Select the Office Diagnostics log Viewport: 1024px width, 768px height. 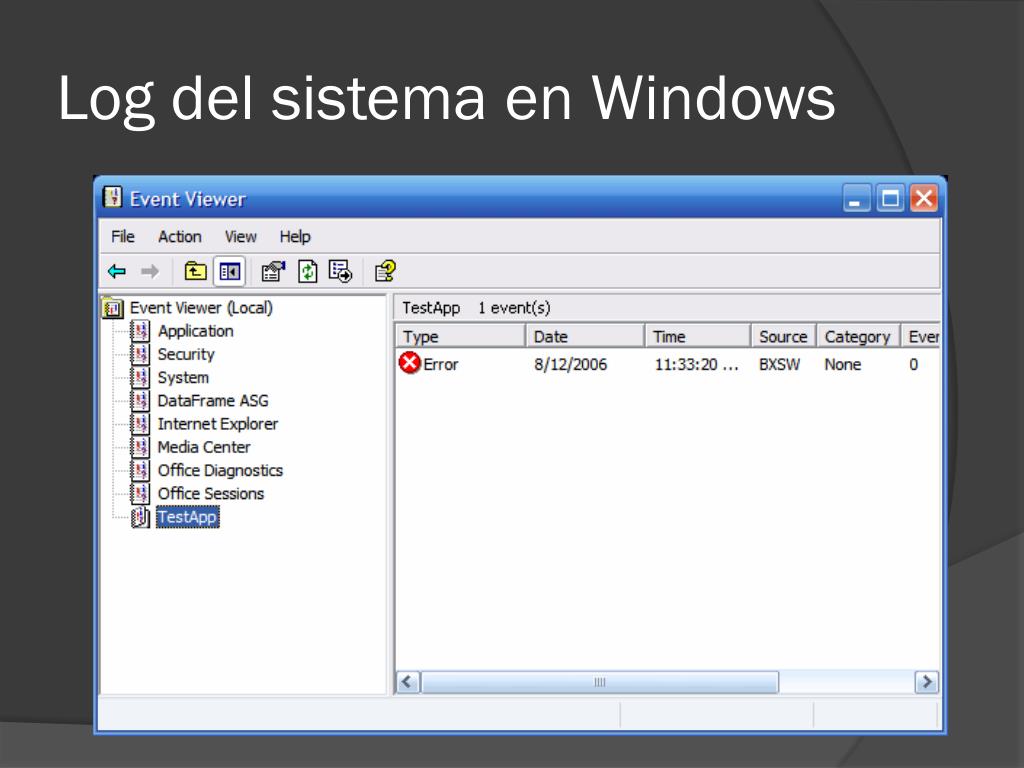coord(220,470)
